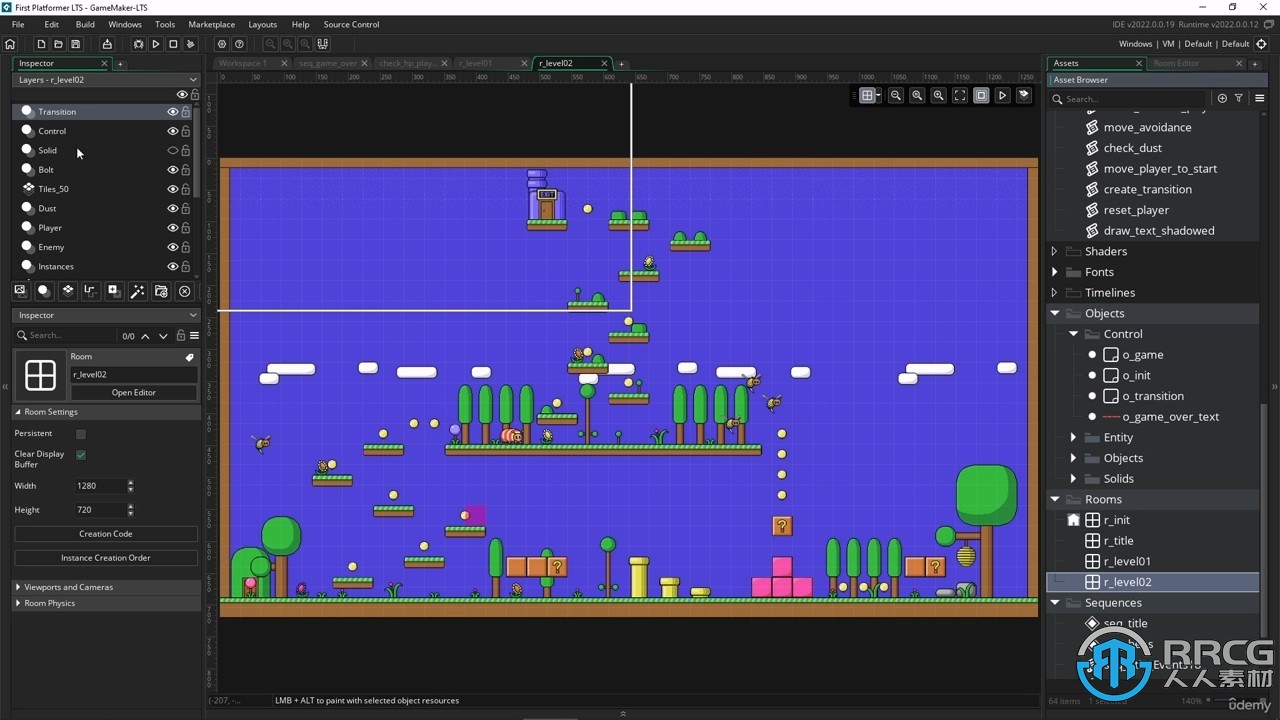Screen dimensions: 1280x720
Task: Toggle the room grid button
Action: (867, 95)
